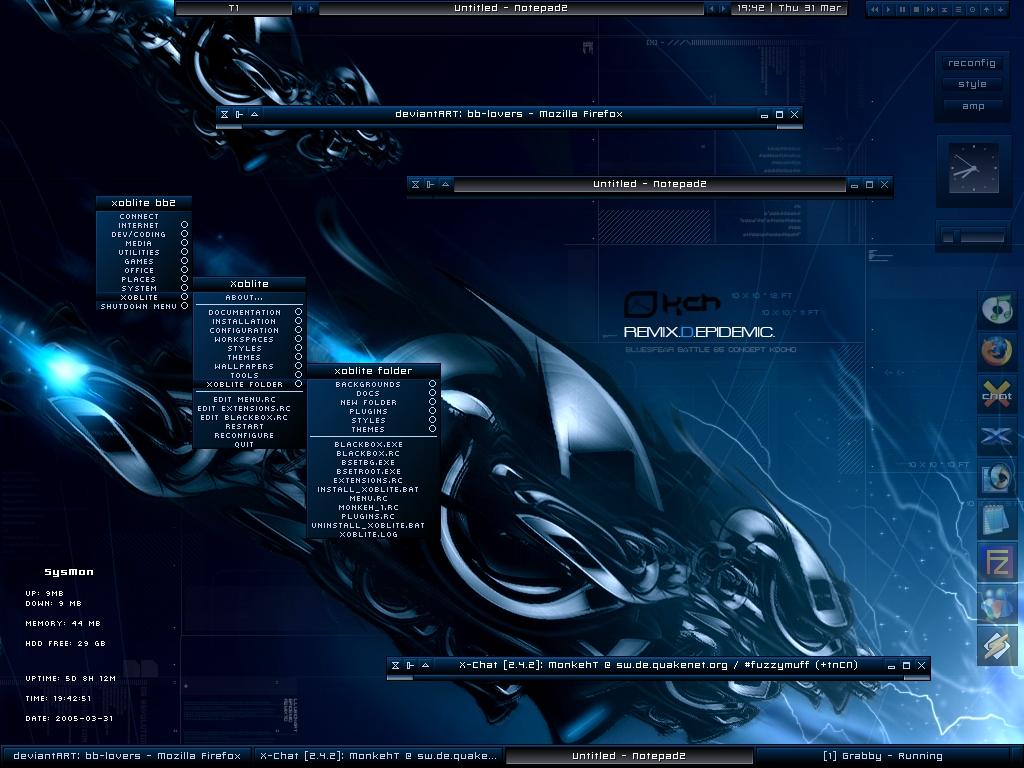The height and width of the screenshot is (768, 1024).
Task: Open FileZilla from the dock
Action: pyautogui.click(x=997, y=562)
